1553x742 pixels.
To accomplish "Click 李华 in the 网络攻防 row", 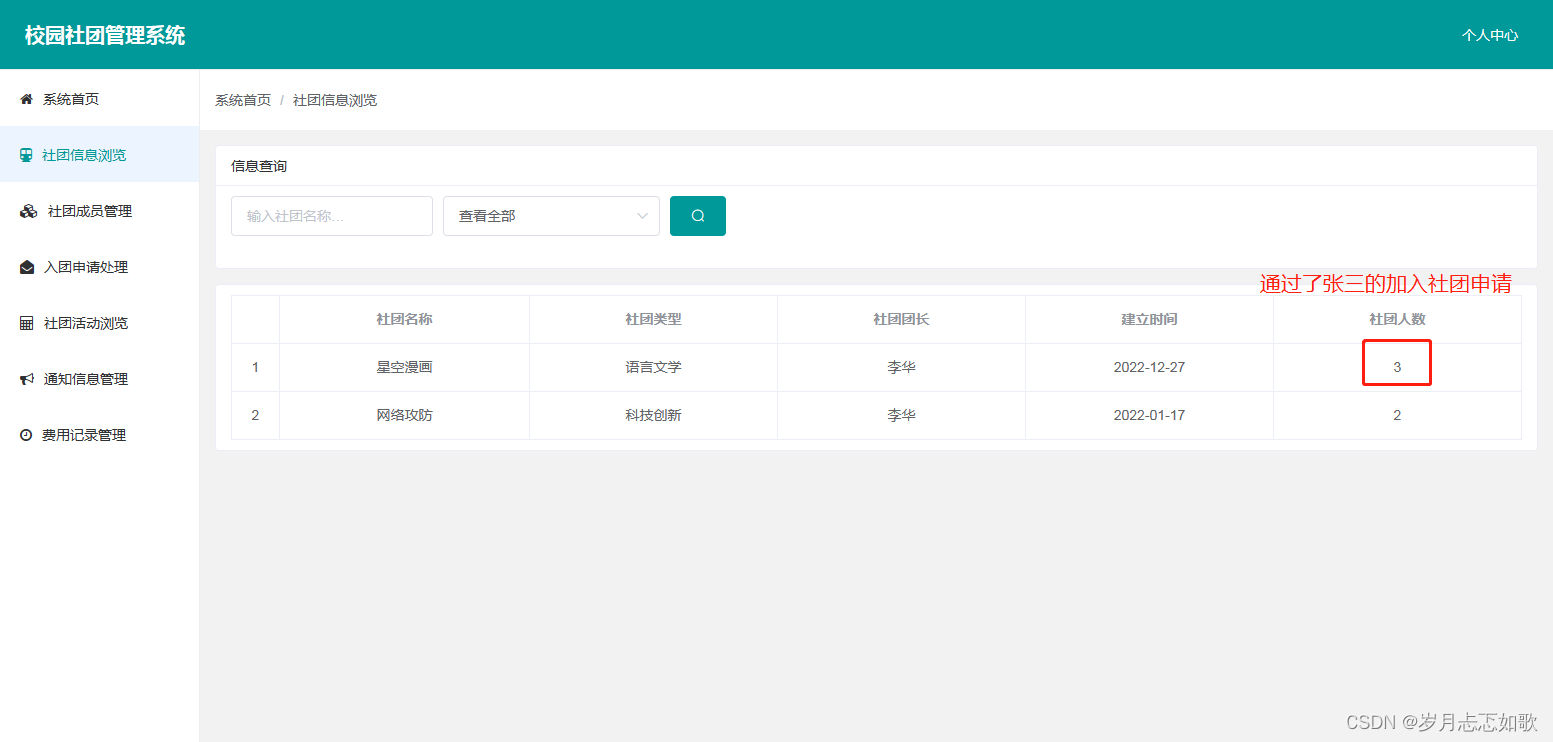I will coord(901,415).
